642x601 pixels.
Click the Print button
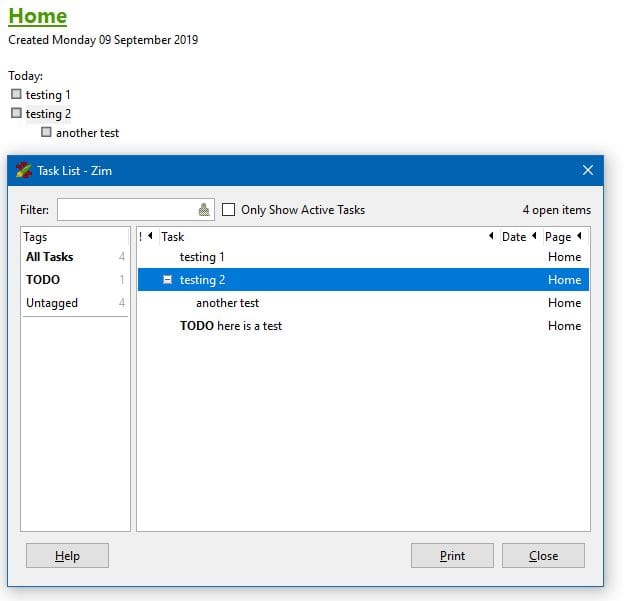[x=452, y=556]
